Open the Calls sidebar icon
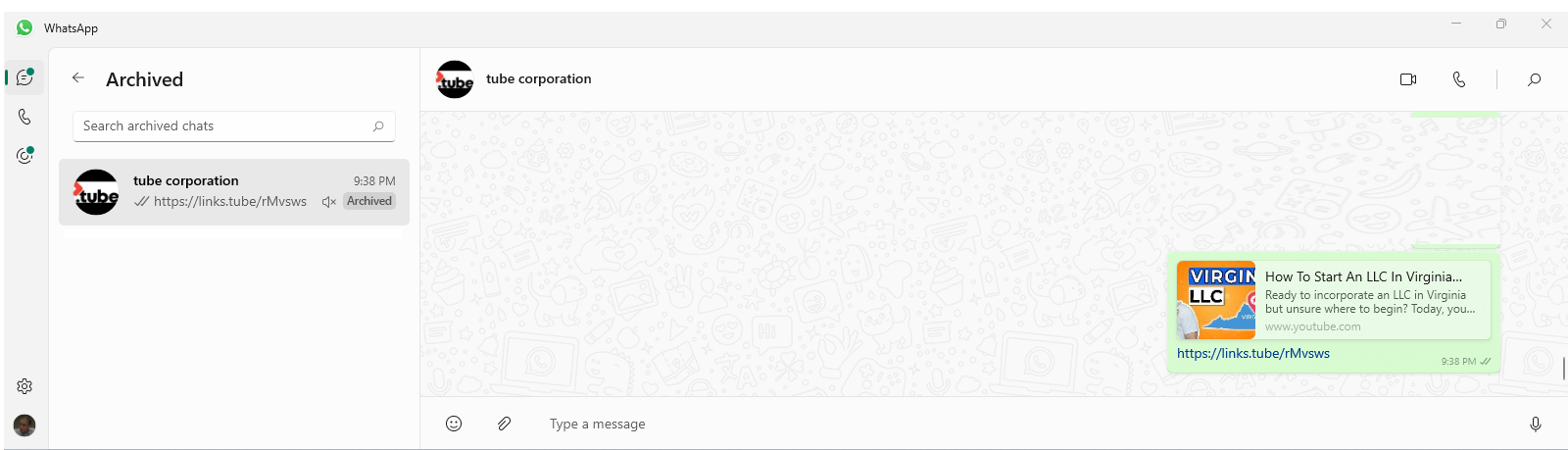 pos(24,117)
